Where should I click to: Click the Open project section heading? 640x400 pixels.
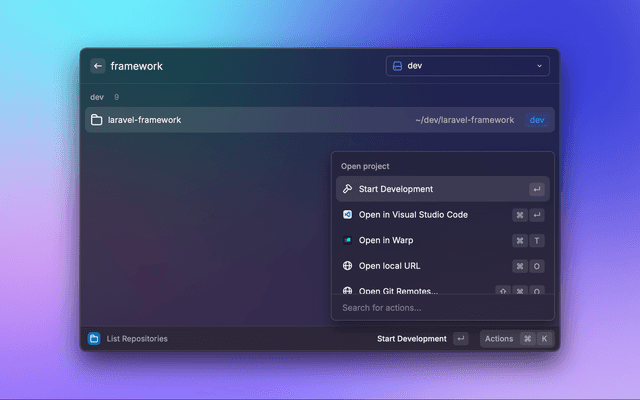(365, 166)
